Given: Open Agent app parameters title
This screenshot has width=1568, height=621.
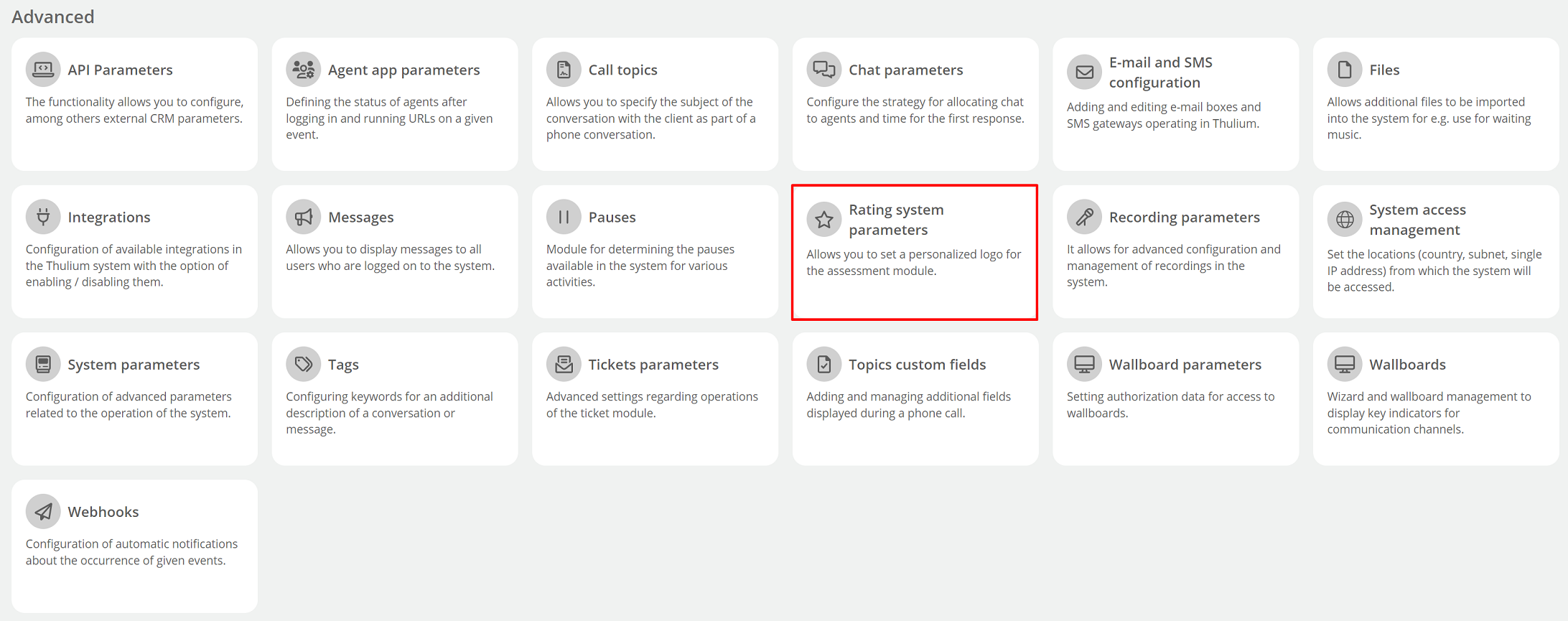Looking at the screenshot, I should 403,70.
